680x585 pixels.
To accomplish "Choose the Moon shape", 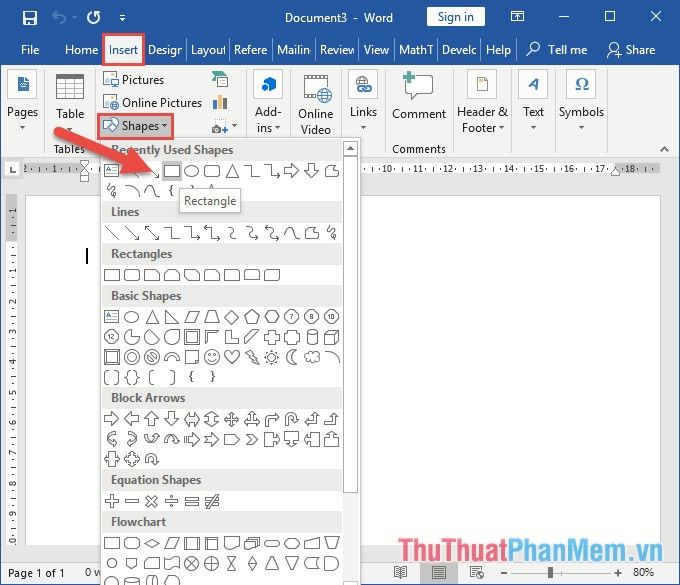I will pyautogui.click(x=292, y=357).
